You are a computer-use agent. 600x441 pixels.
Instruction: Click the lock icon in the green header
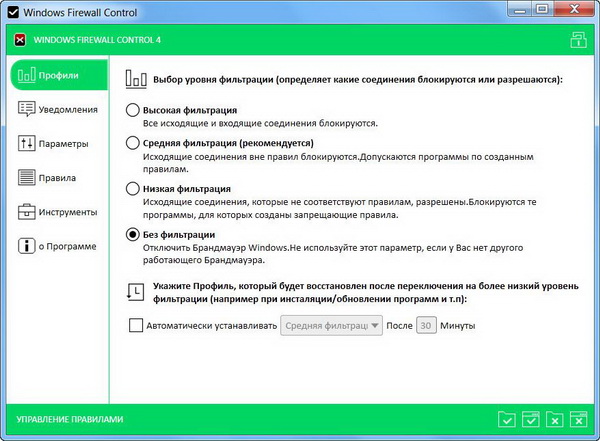click(x=577, y=40)
